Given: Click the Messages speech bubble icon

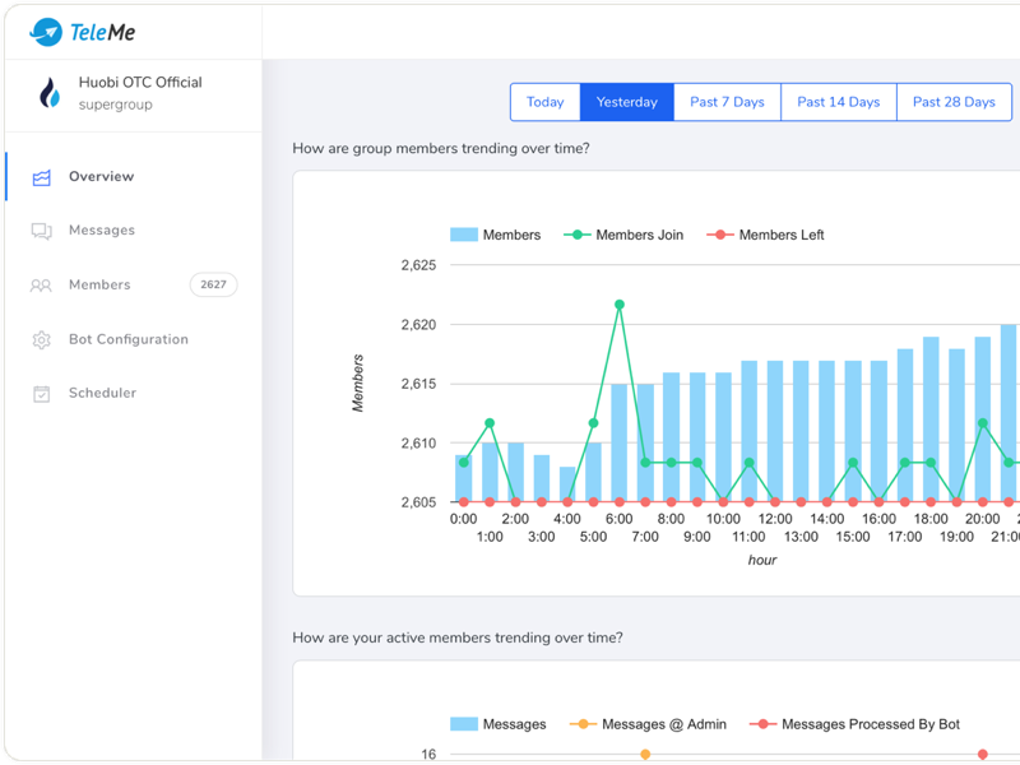Looking at the screenshot, I should [x=42, y=231].
